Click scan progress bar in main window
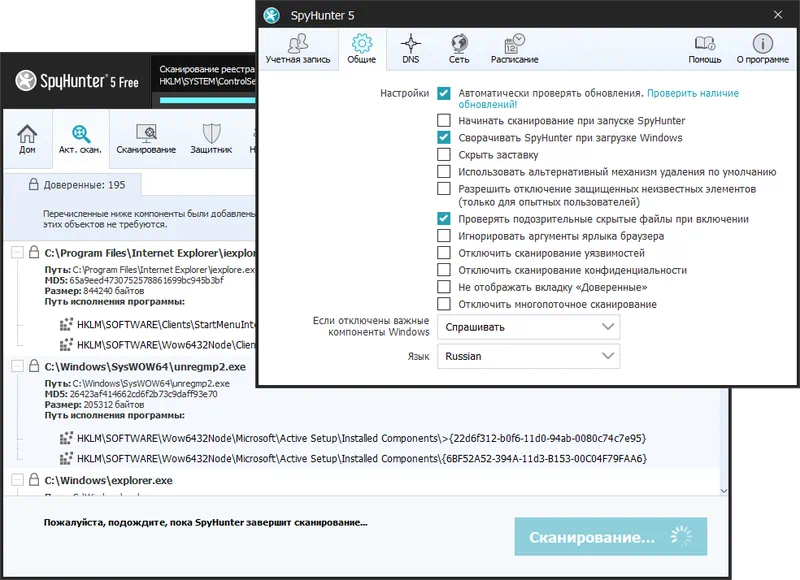 coord(207,100)
